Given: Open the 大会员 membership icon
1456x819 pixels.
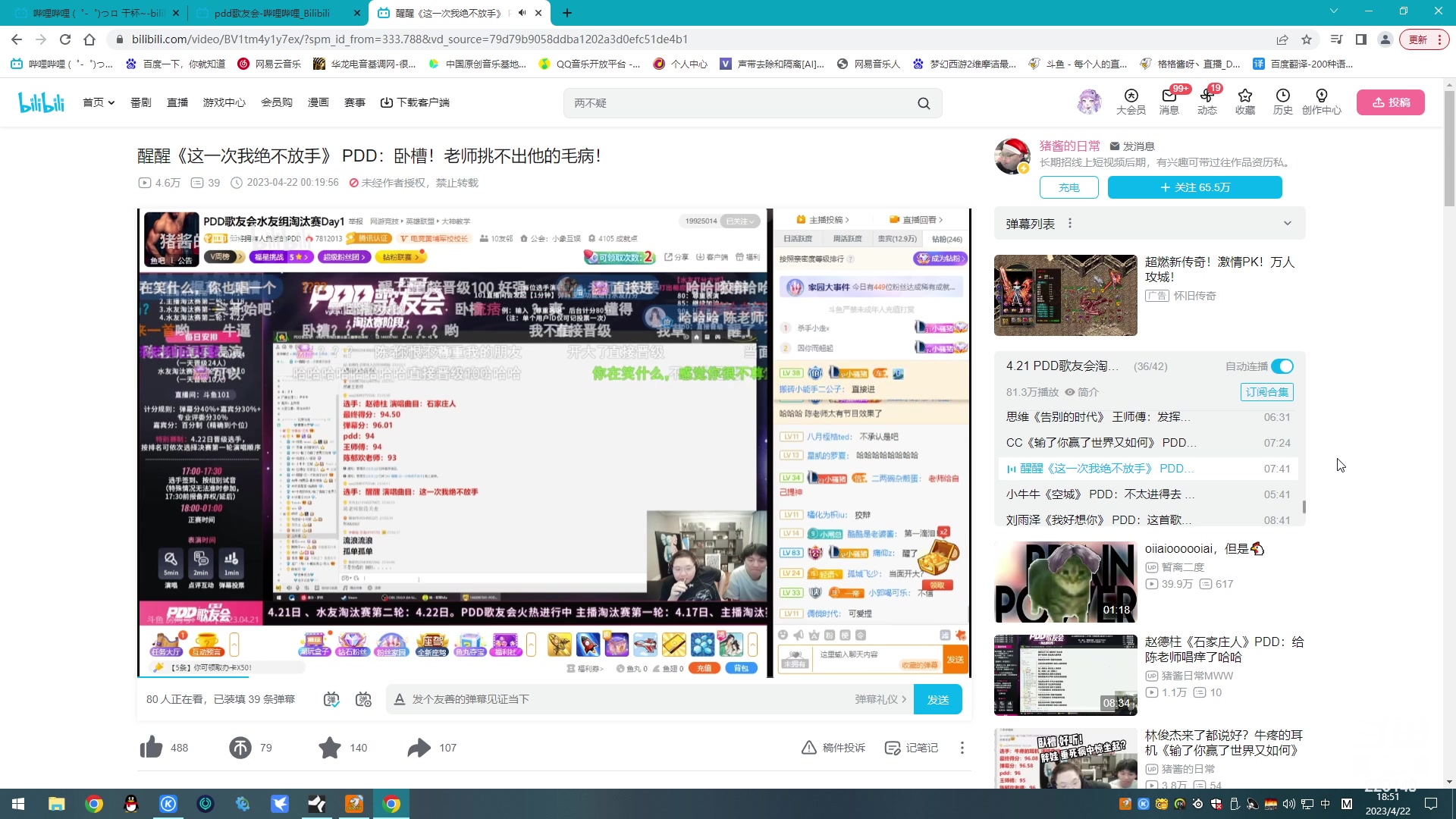Looking at the screenshot, I should [x=1131, y=102].
